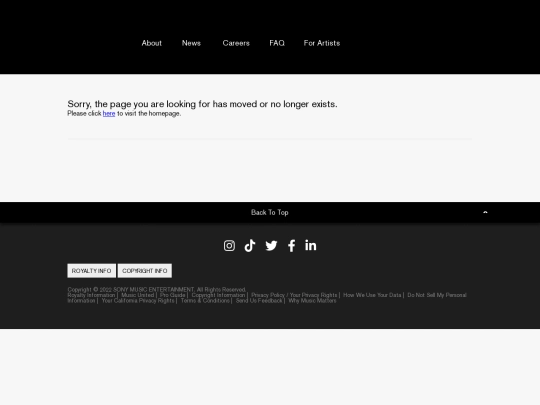This screenshot has width=540, height=405.
Task: Open Do Not Sell My Personal Information link
Action: coord(437,295)
